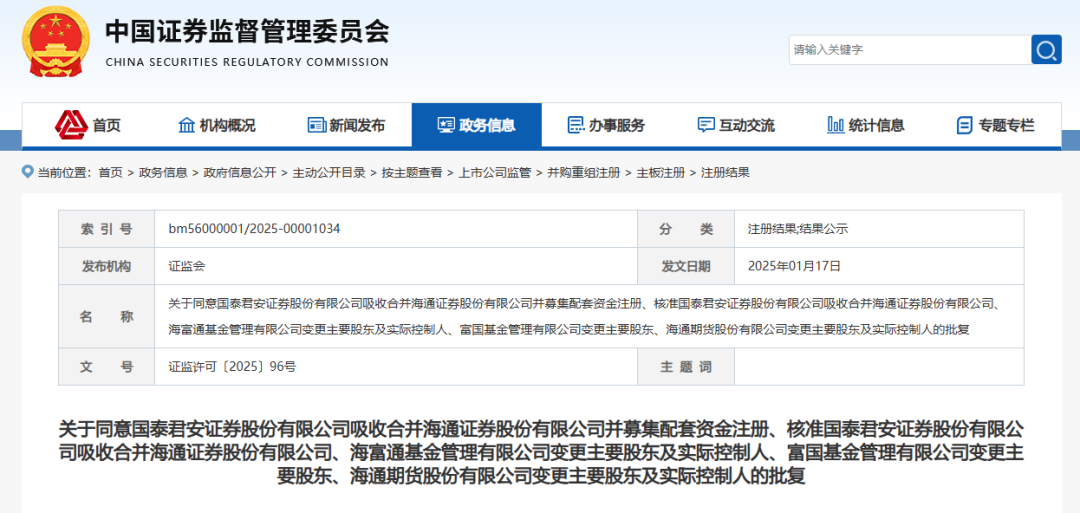The width and height of the screenshot is (1080, 513).
Task: Click 上市公司监管 breadcrumb link
Action: 495,173
